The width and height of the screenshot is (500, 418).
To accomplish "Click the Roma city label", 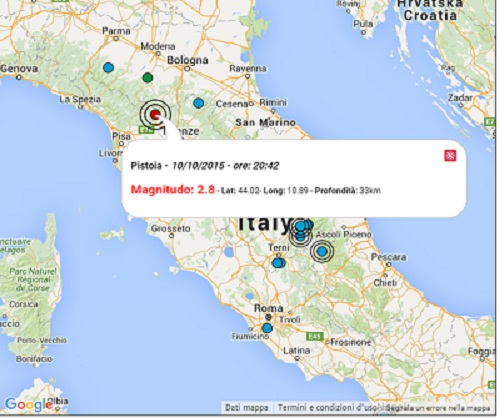I will 268,308.
